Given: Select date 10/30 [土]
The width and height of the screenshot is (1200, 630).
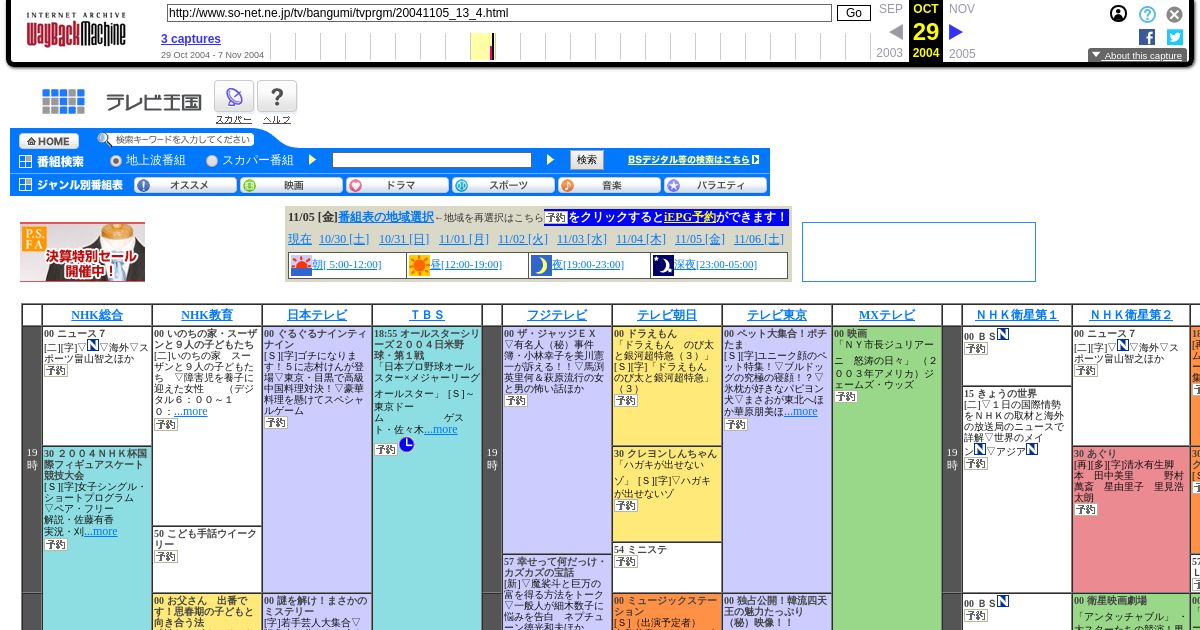Looking at the screenshot, I should [x=344, y=239].
